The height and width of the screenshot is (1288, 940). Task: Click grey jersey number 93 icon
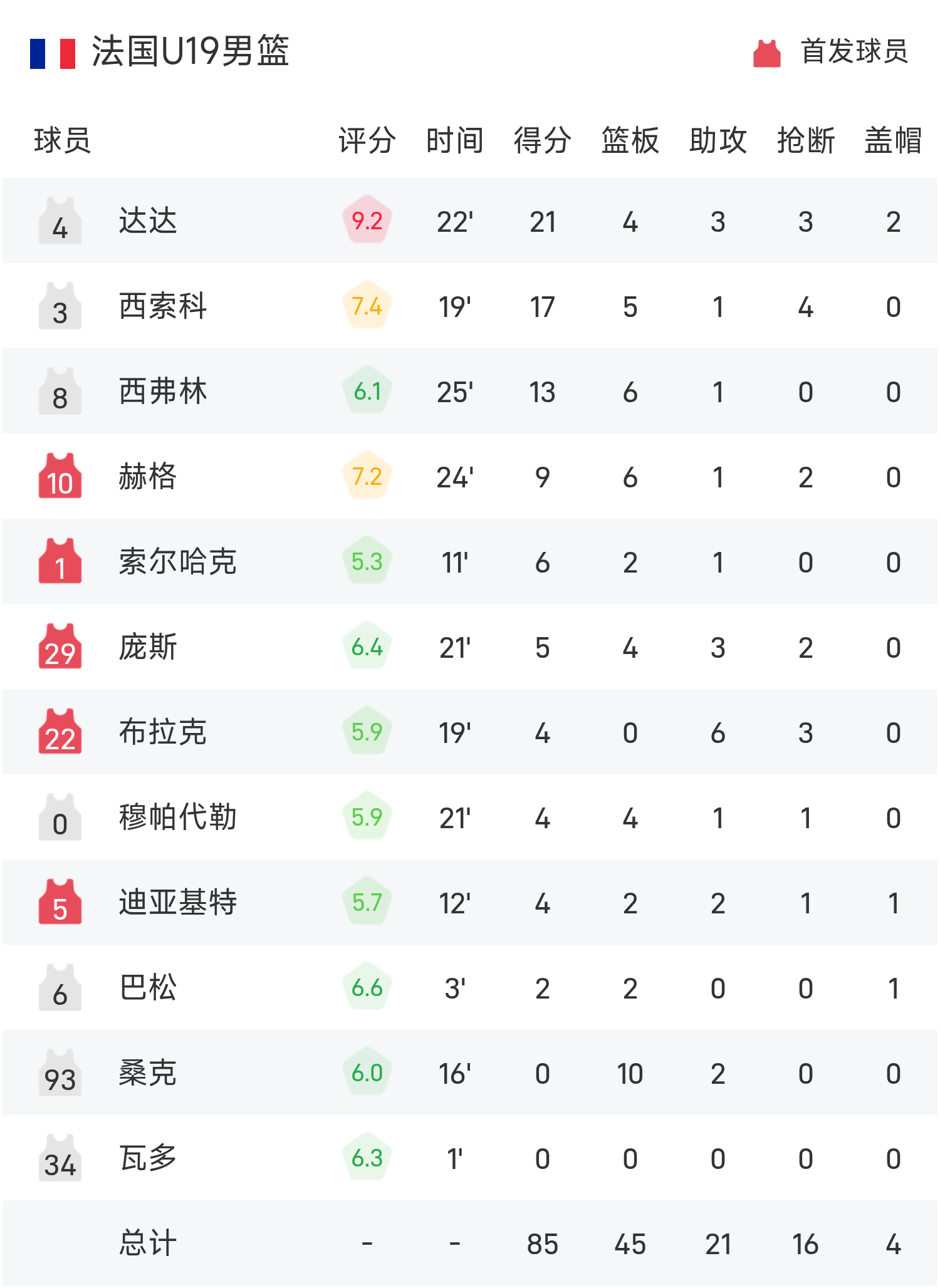tap(60, 1073)
